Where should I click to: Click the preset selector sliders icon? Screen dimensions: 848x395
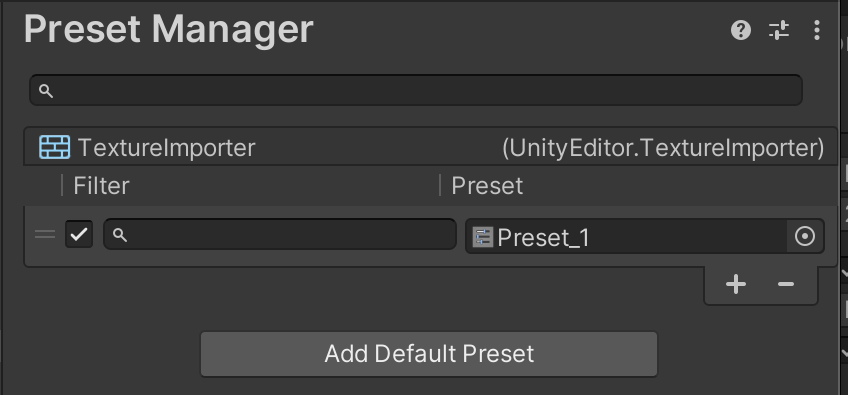(779, 30)
